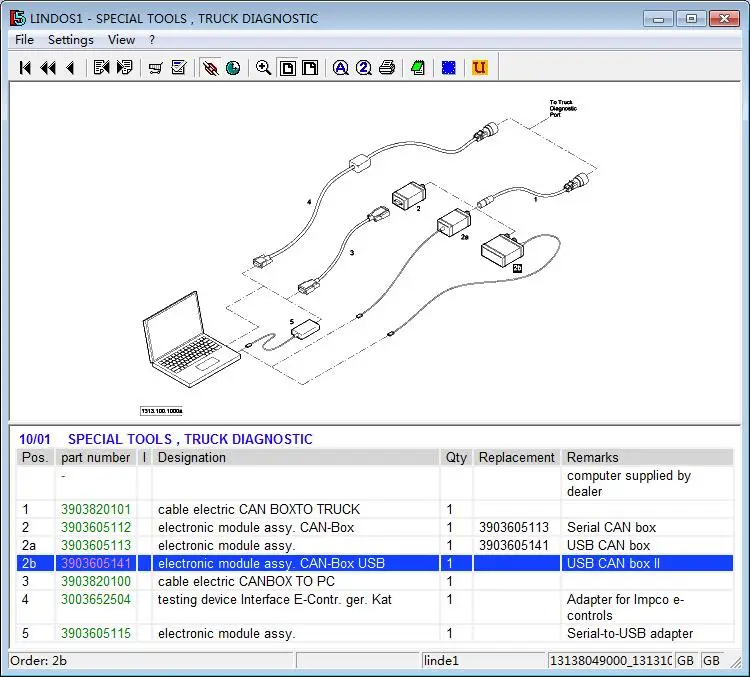Click highlighted part number 3903605141
Viewport: 750px width, 677px height.
click(96, 563)
